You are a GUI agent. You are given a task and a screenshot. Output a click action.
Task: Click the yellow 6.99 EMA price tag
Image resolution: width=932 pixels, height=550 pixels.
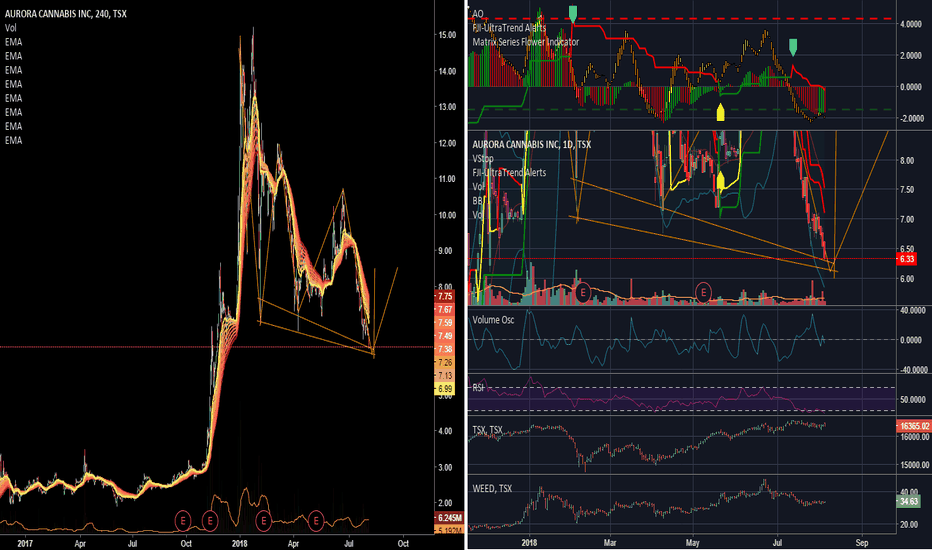pos(445,389)
